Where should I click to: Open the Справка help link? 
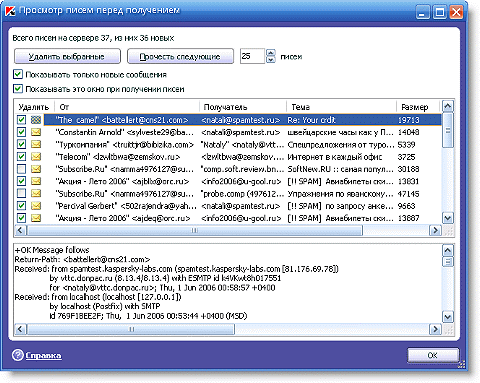44,356
